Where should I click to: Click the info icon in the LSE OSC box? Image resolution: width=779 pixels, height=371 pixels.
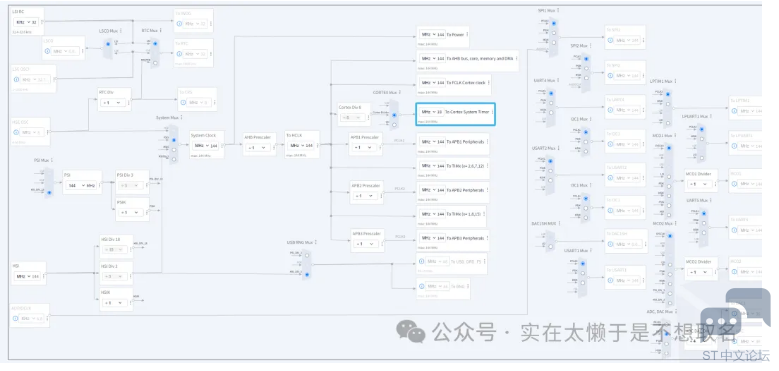(16, 79)
